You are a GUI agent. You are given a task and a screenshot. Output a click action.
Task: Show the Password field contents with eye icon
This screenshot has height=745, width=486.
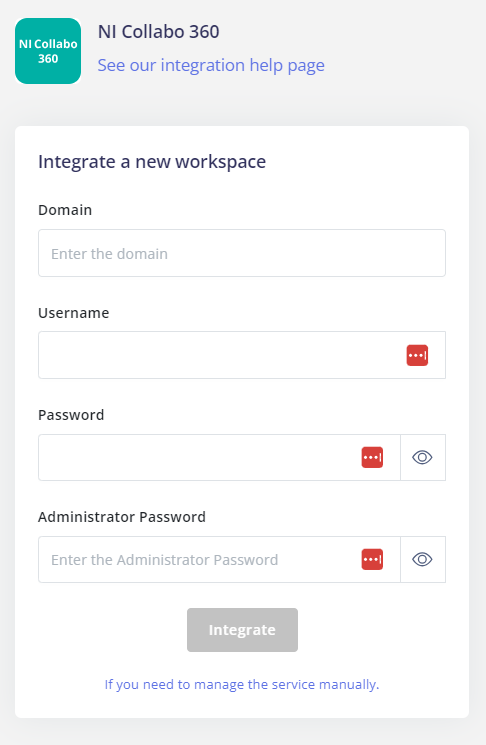[x=422, y=458]
